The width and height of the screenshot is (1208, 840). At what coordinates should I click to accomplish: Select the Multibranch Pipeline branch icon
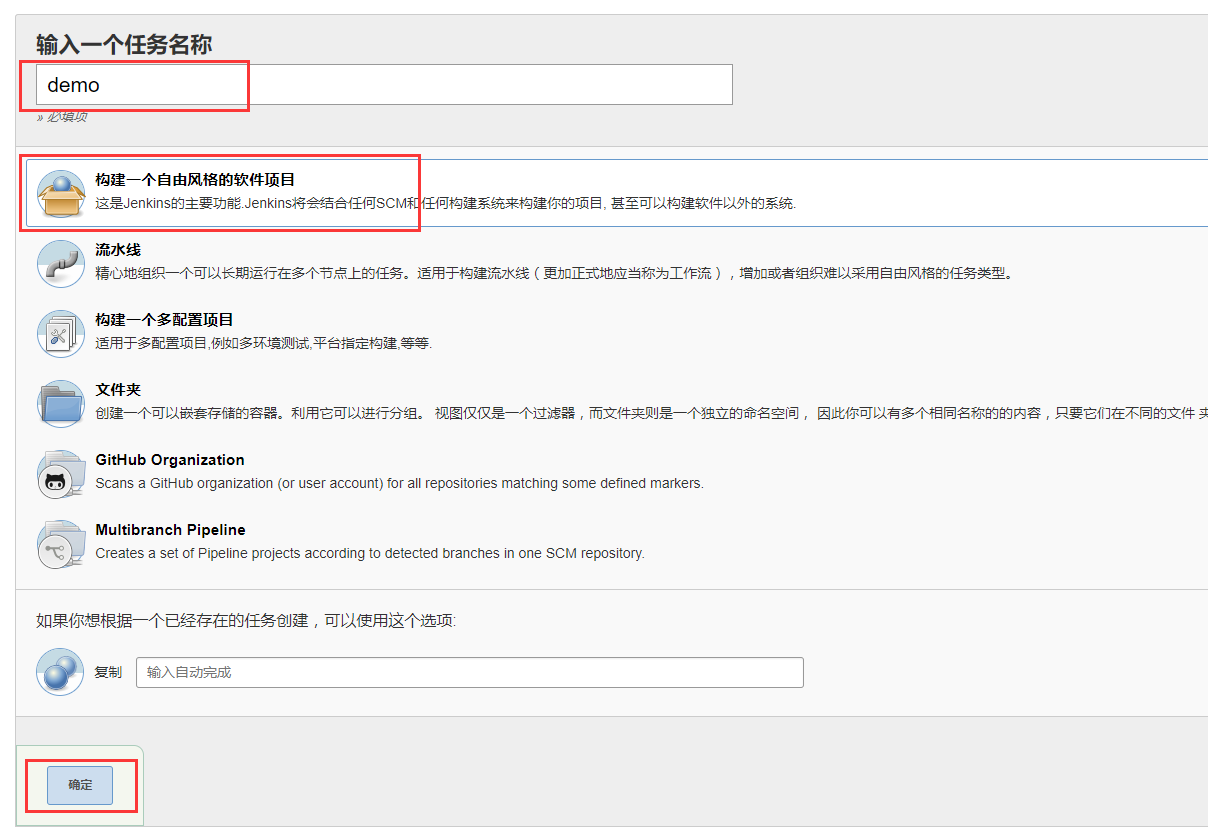61,544
